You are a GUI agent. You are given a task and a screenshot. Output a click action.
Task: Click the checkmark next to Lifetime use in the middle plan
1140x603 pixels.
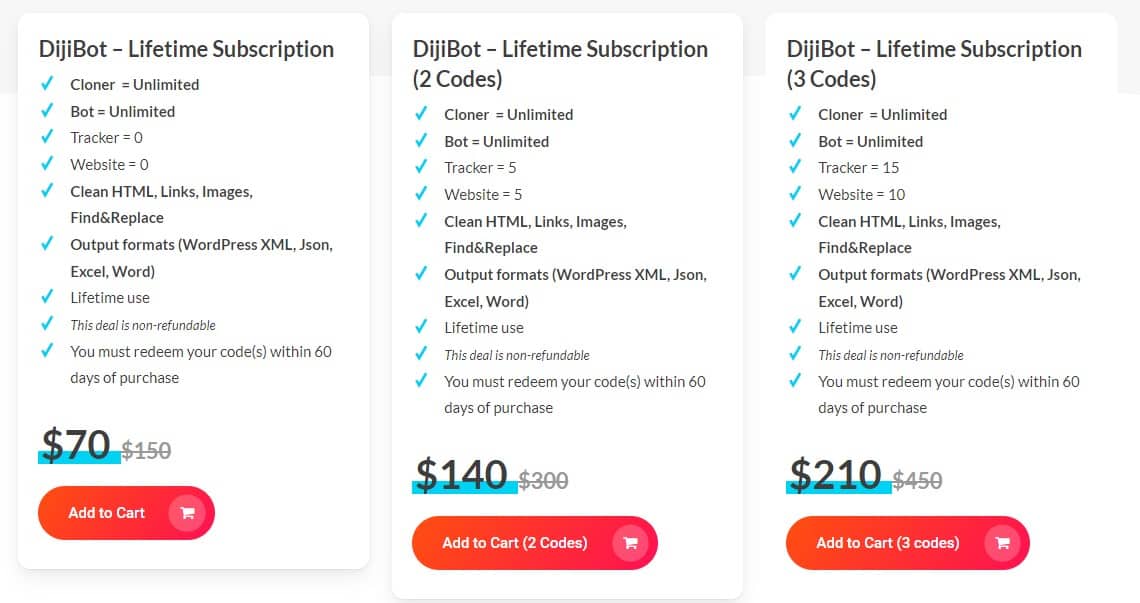click(x=420, y=327)
